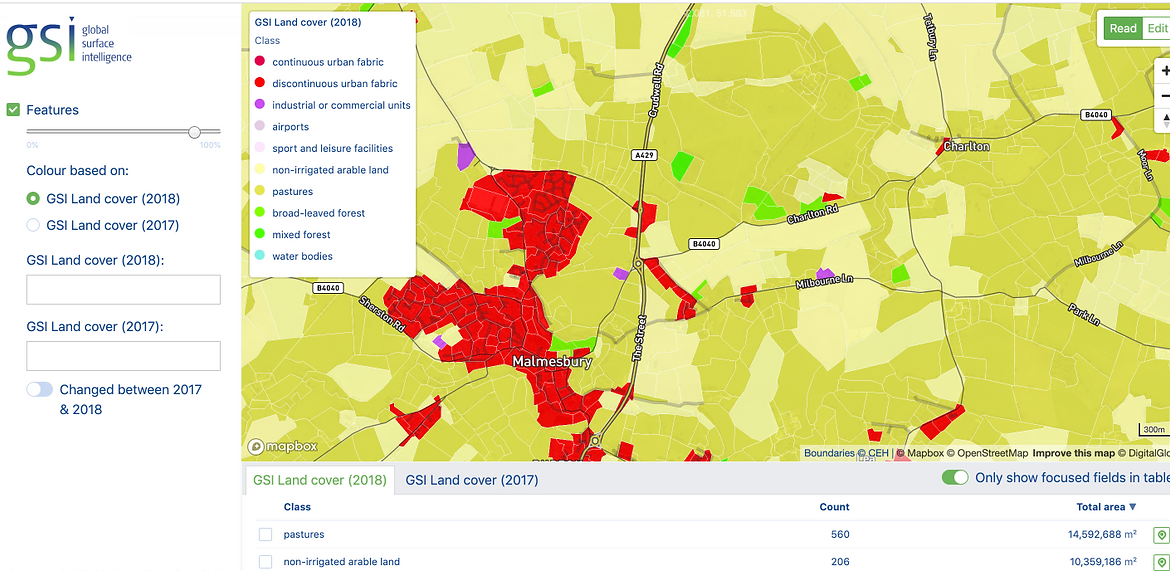Click the Mapbox logo

tap(283, 447)
